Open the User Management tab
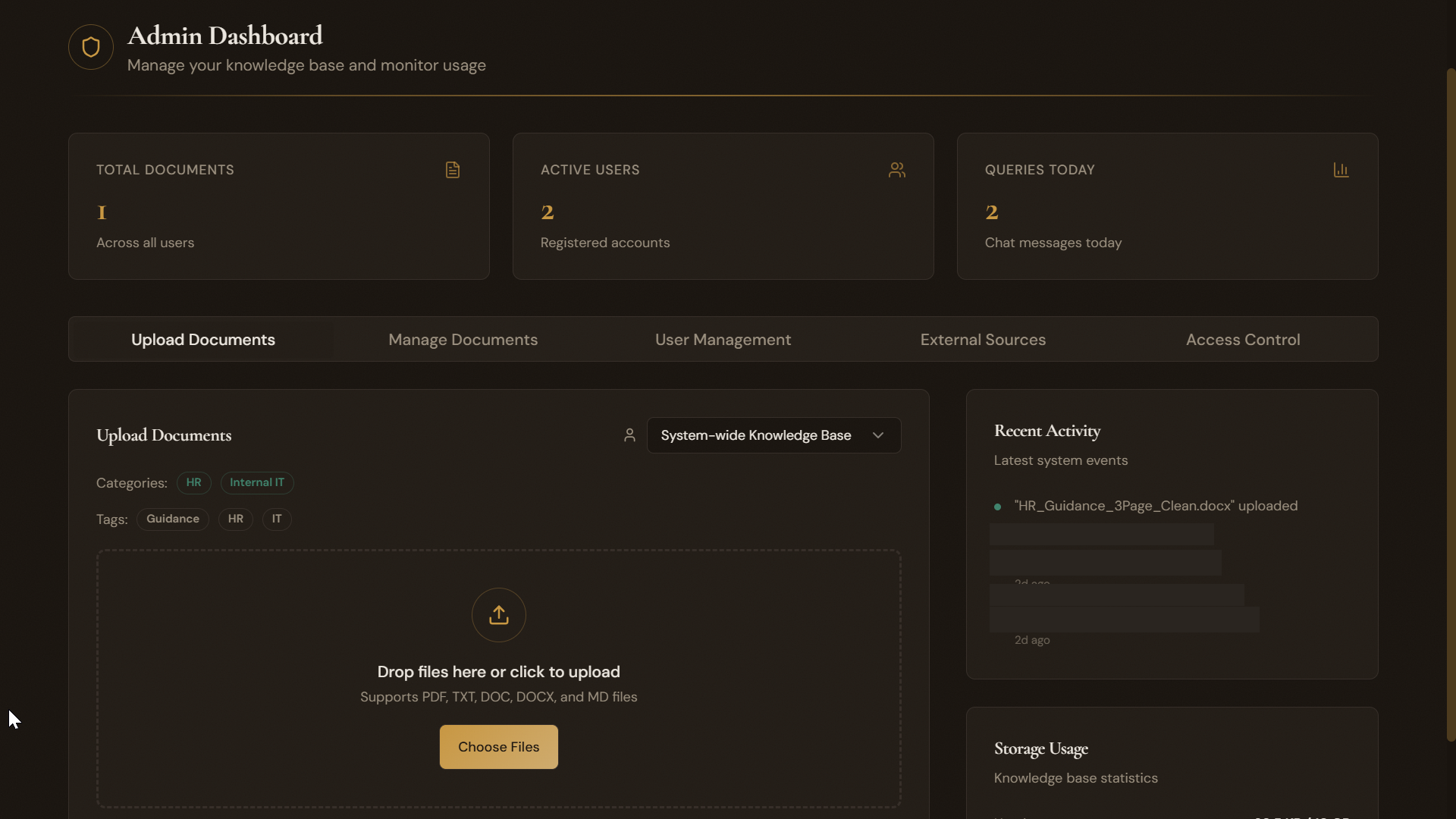The height and width of the screenshot is (819, 1456). 723,339
